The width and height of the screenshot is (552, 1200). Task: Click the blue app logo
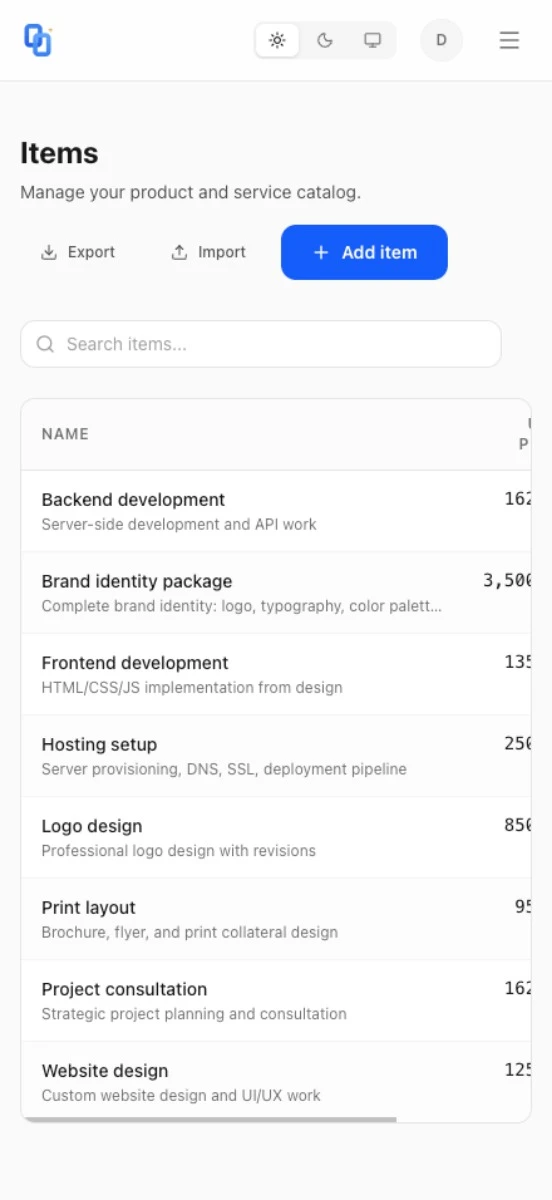[37, 40]
